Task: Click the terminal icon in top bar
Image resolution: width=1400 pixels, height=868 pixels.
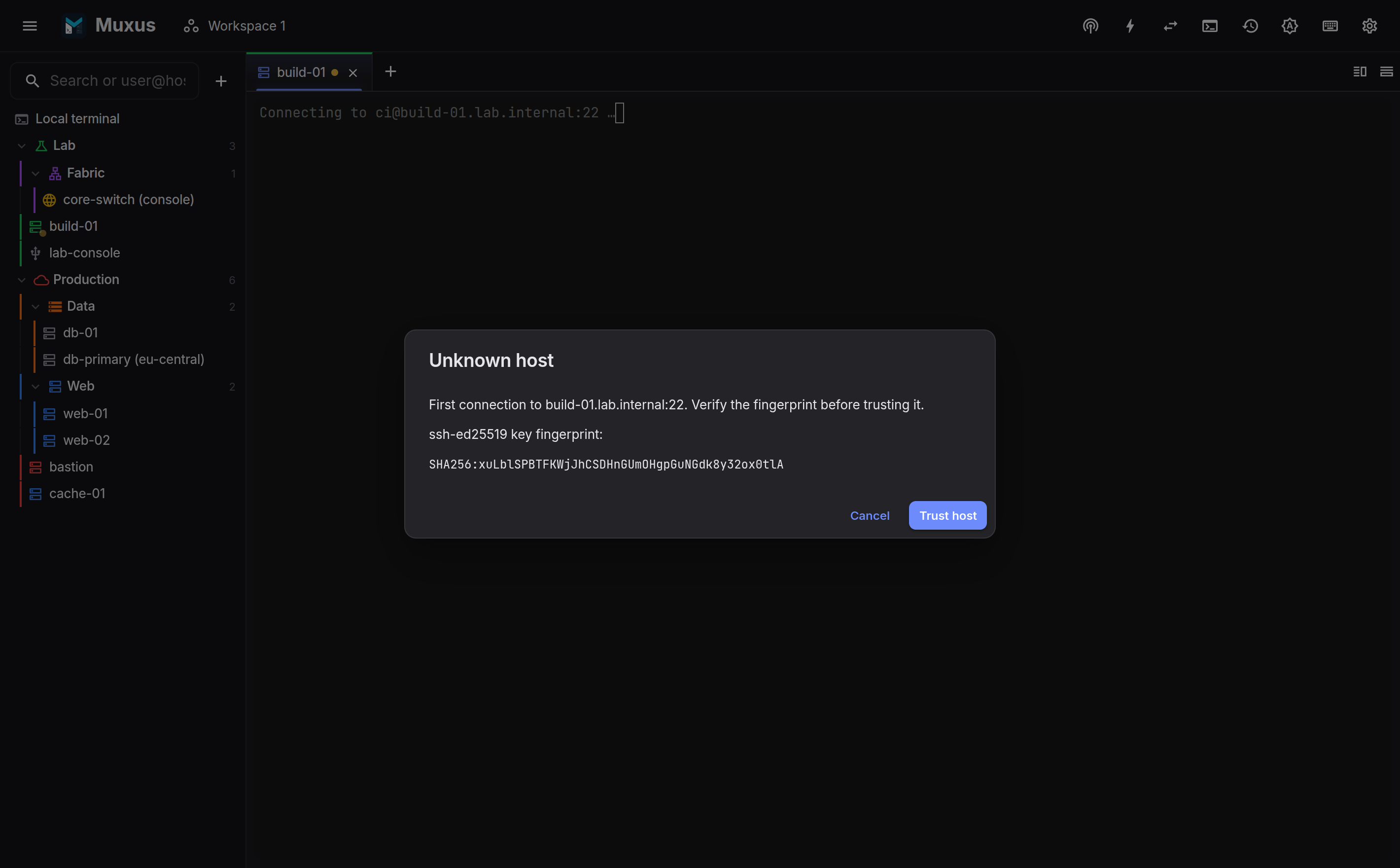Action: click(1210, 26)
